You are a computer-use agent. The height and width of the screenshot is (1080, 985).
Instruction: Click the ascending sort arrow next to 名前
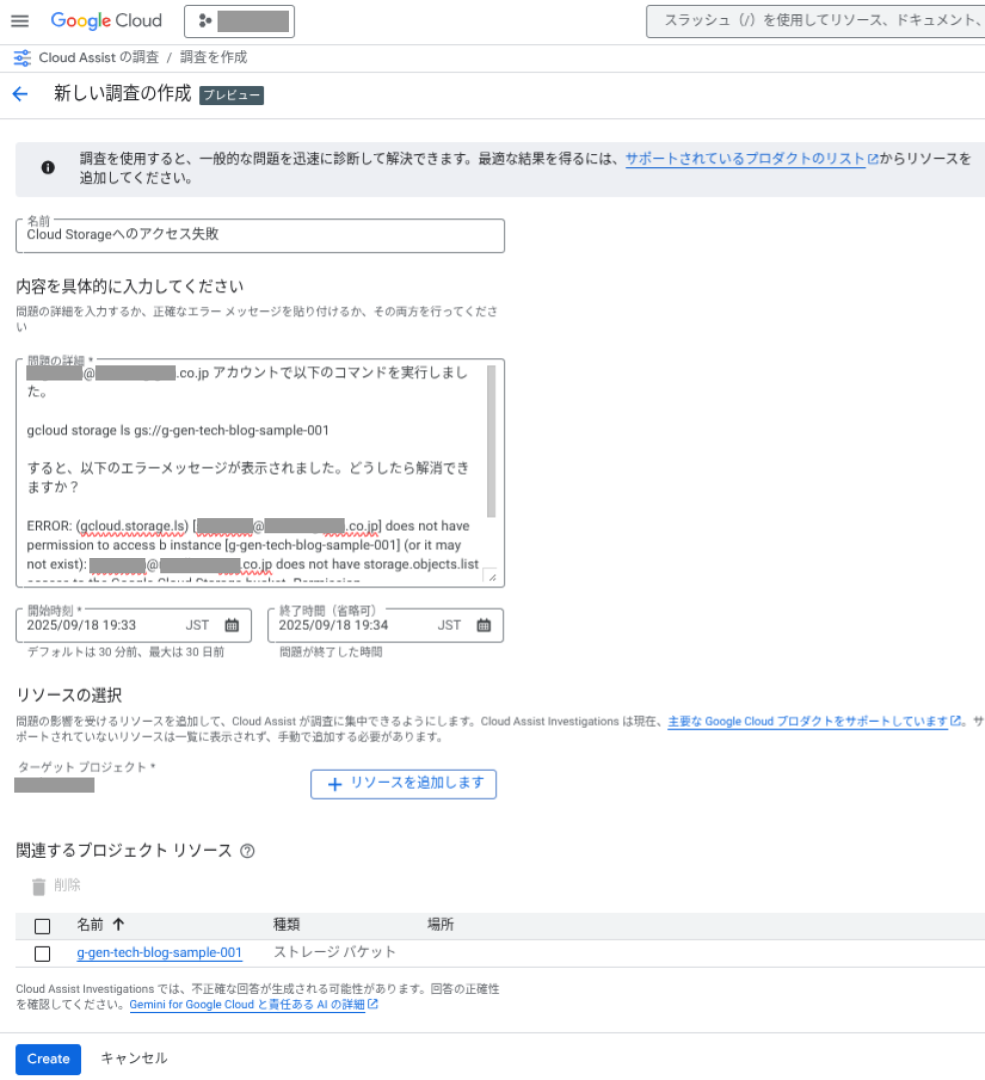(x=118, y=924)
